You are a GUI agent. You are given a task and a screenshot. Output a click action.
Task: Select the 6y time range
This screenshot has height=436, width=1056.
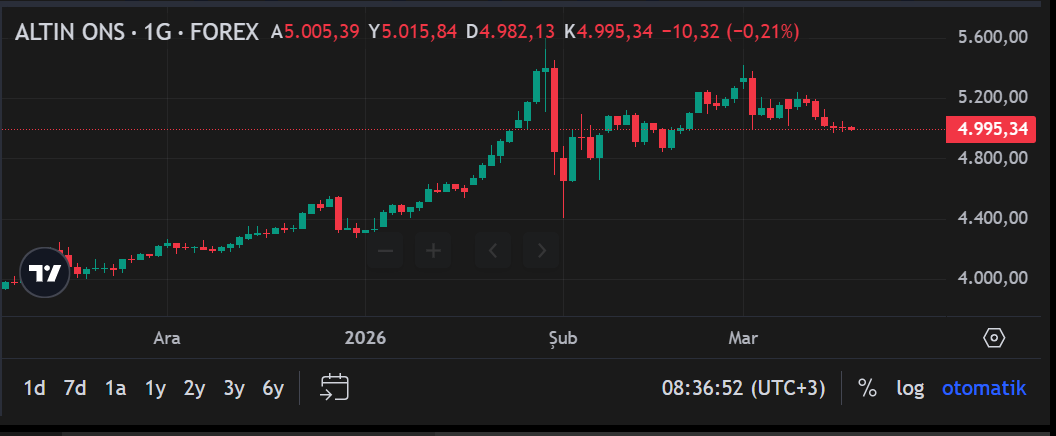[273, 389]
